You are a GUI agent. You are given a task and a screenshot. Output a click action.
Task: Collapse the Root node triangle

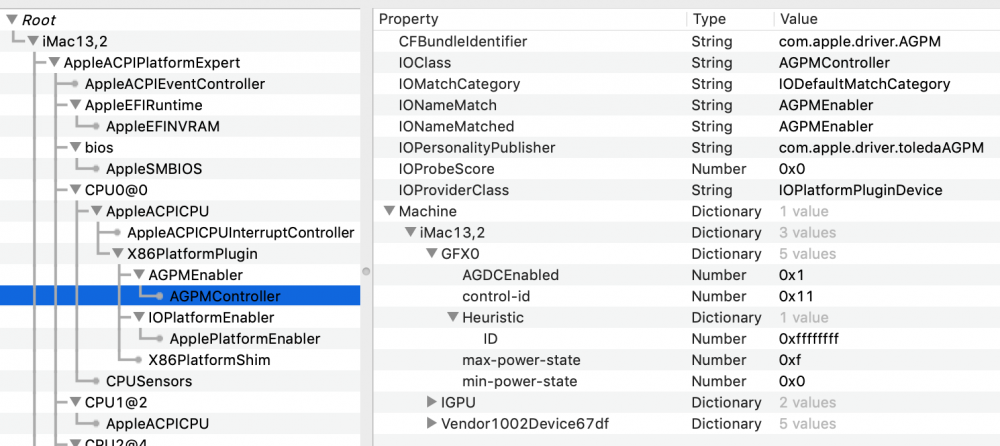12,20
